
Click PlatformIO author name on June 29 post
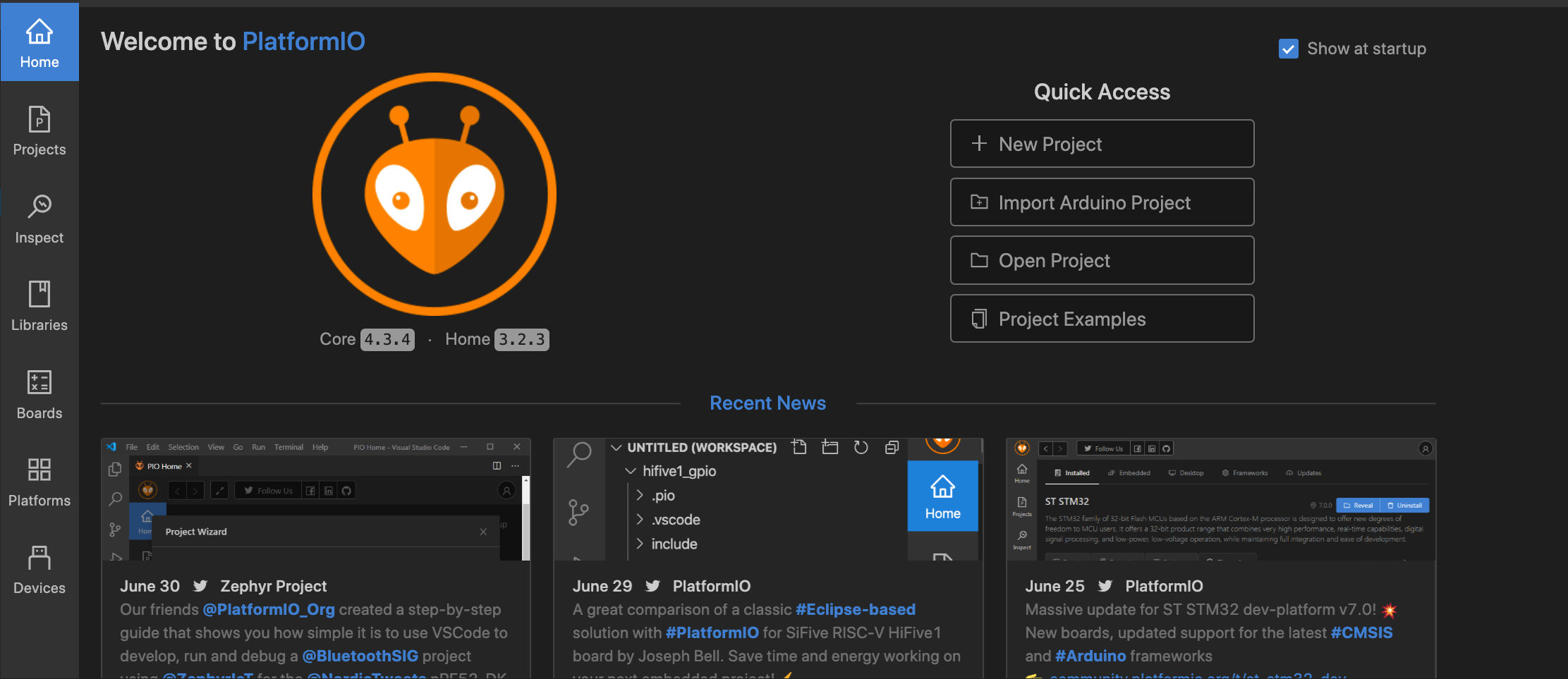pyautogui.click(x=712, y=586)
